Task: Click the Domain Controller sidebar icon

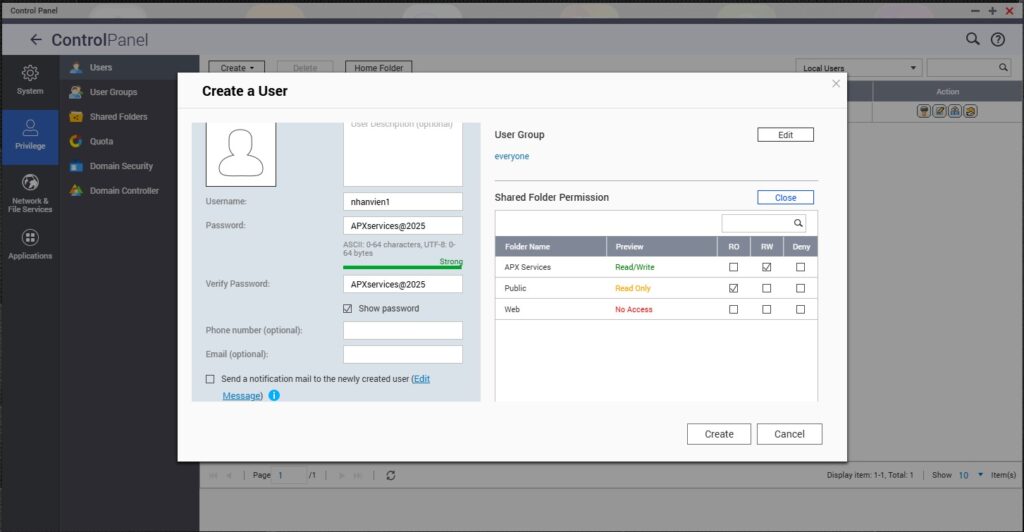Action: click(x=76, y=191)
